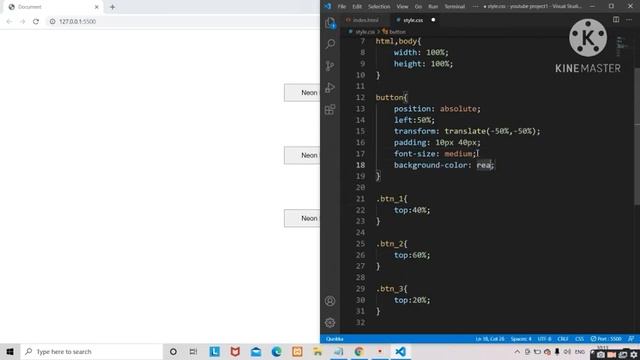Click the VS Code logo in title bar

328,6
